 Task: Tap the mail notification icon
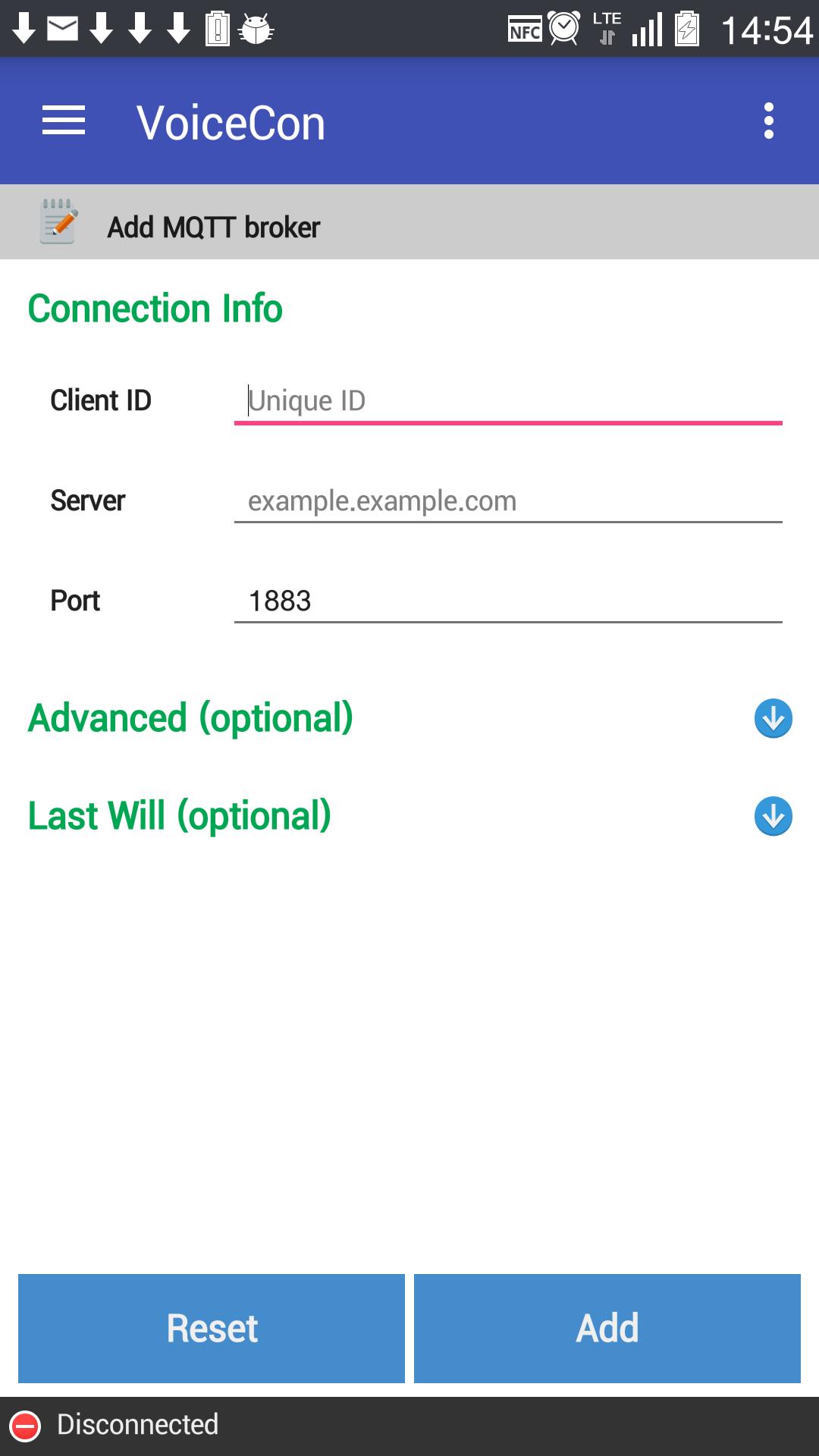[62, 29]
